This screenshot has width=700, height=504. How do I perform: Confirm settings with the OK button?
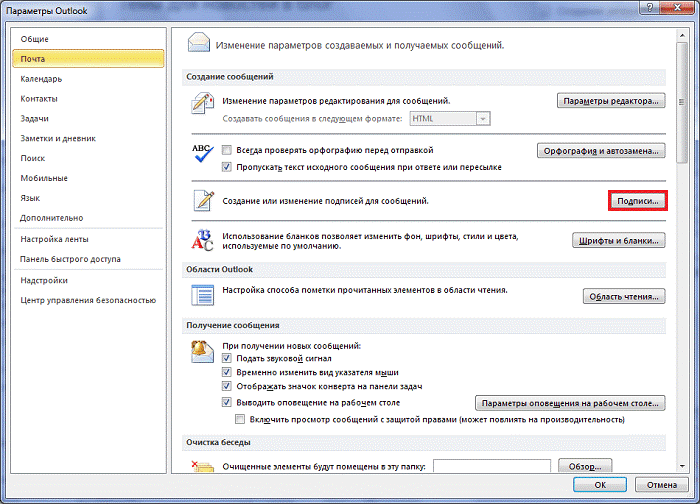click(x=600, y=485)
